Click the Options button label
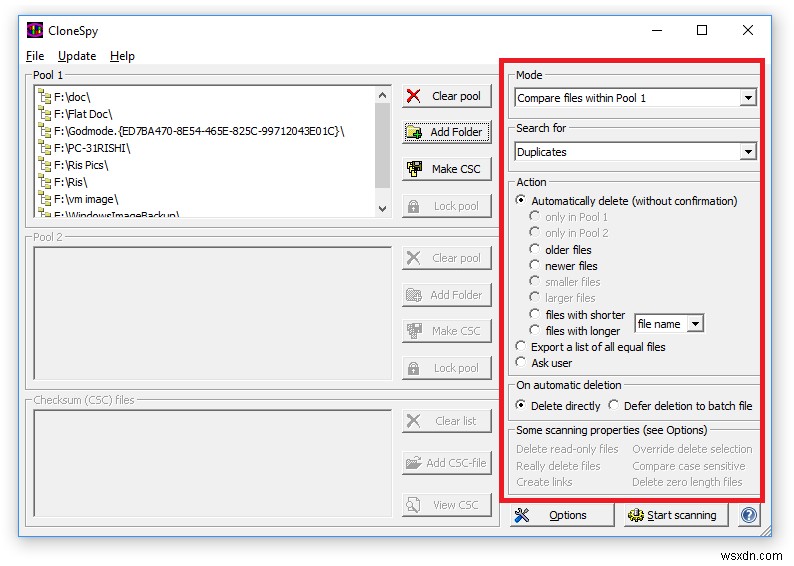Image resolution: width=794 pixels, height=566 pixels. (x=568, y=515)
